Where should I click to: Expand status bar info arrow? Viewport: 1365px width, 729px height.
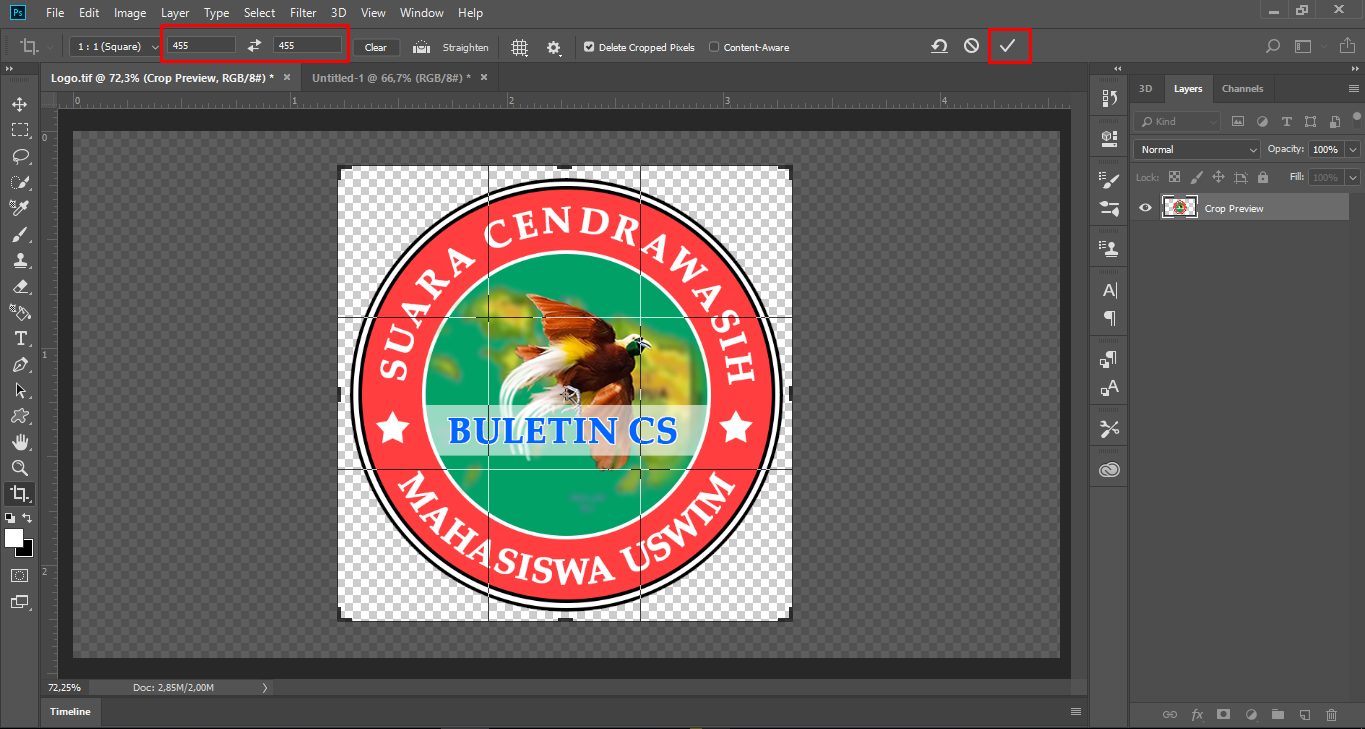265,687
